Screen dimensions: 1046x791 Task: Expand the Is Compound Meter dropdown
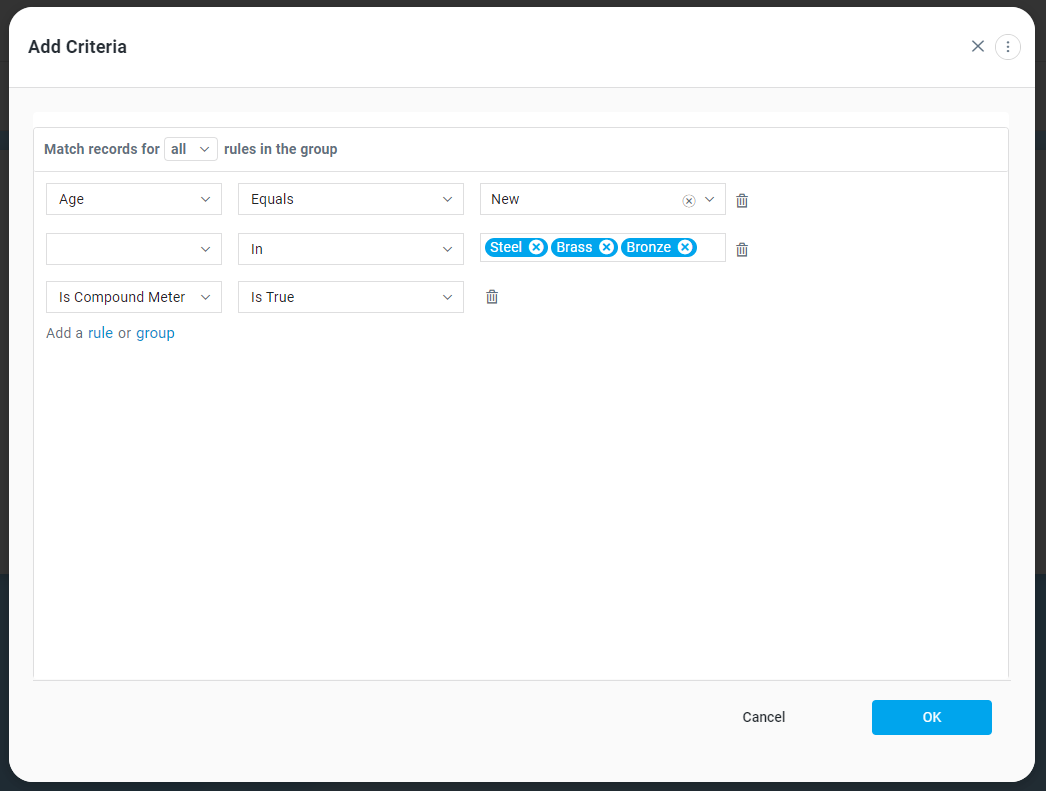(134, 297)
